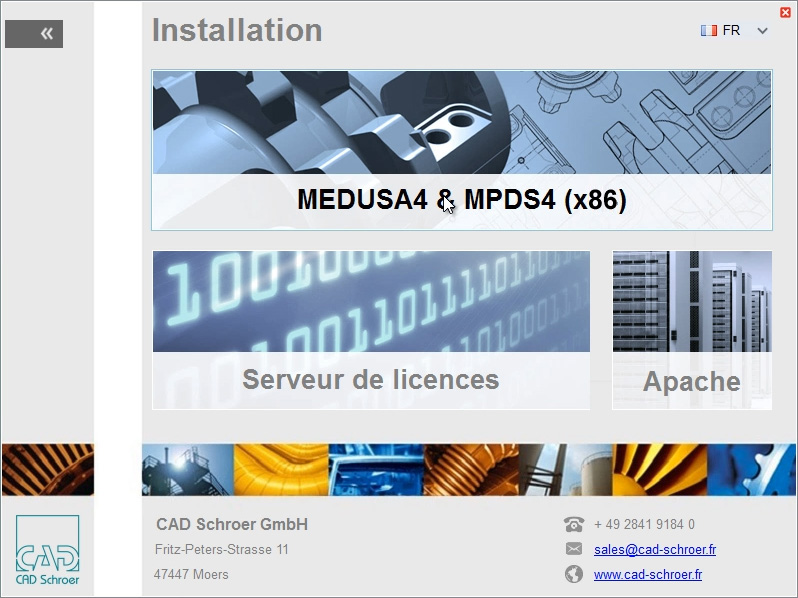Expand the FR language dropdown arrow
798x598 pixels.
click(x=762, y=31)
